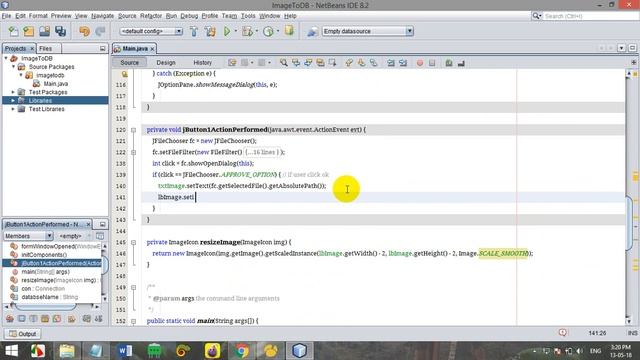Click the Clean and Build Project icon
This screenshot has width=640, height=360.
[x=210, y=31]
